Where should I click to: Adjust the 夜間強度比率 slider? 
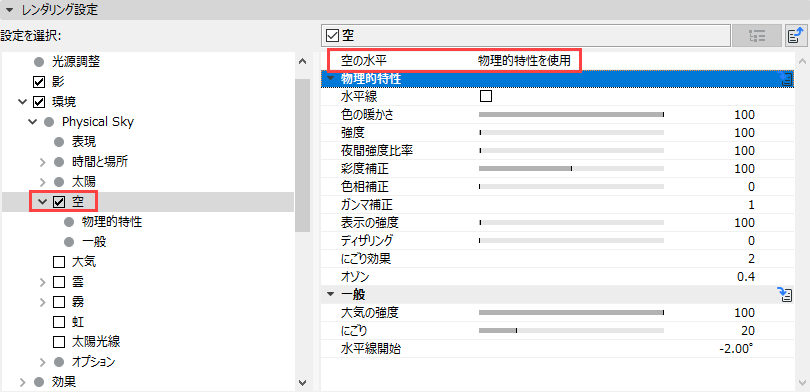pyautogui.click(x=571, y=151)
